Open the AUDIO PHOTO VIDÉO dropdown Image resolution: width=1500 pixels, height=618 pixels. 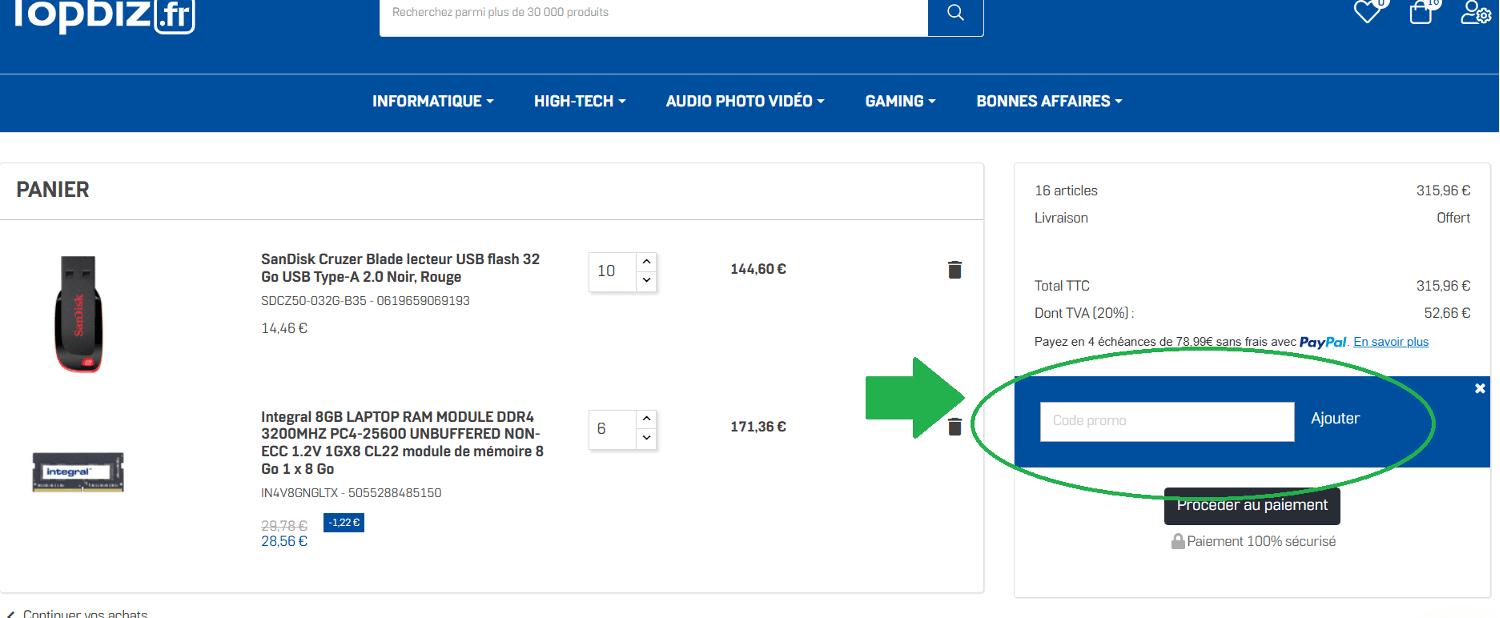tap(745, 101)
